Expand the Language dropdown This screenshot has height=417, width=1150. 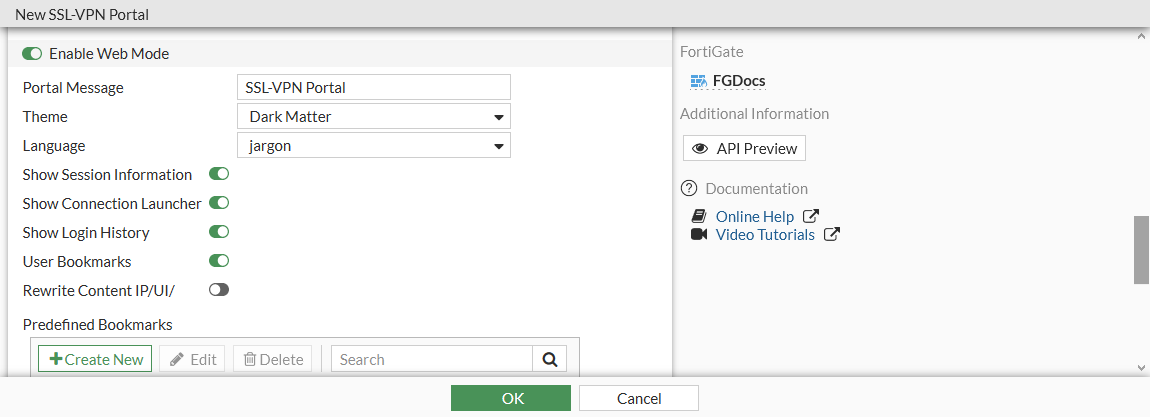tap(374, 146)
